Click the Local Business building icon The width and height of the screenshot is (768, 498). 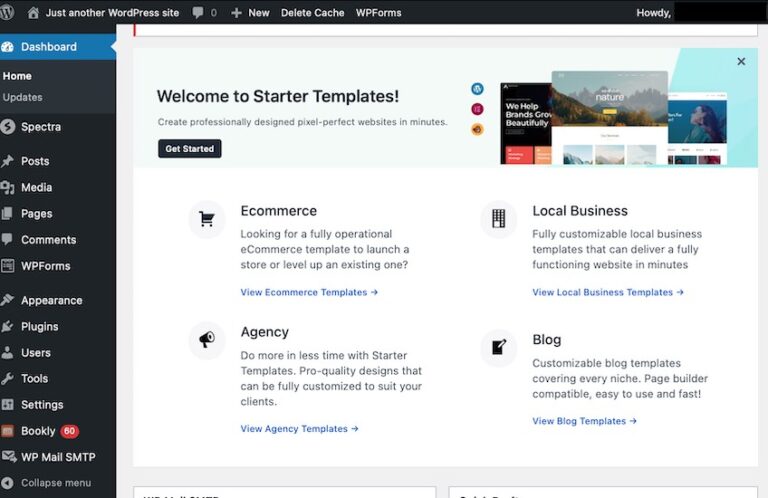(x=498, y=219)
